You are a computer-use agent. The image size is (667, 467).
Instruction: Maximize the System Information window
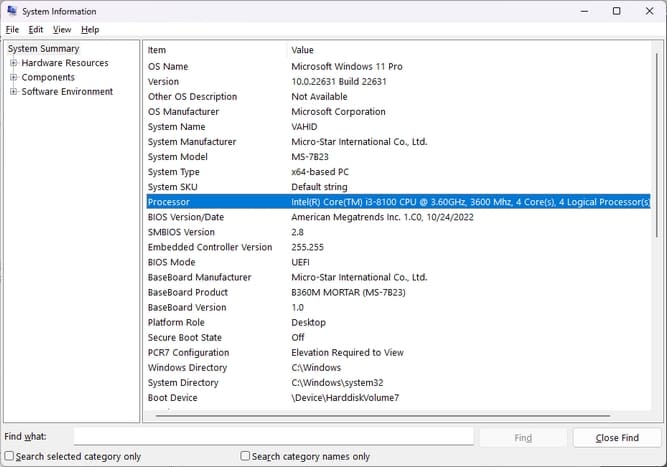click(x=616, y=11)
